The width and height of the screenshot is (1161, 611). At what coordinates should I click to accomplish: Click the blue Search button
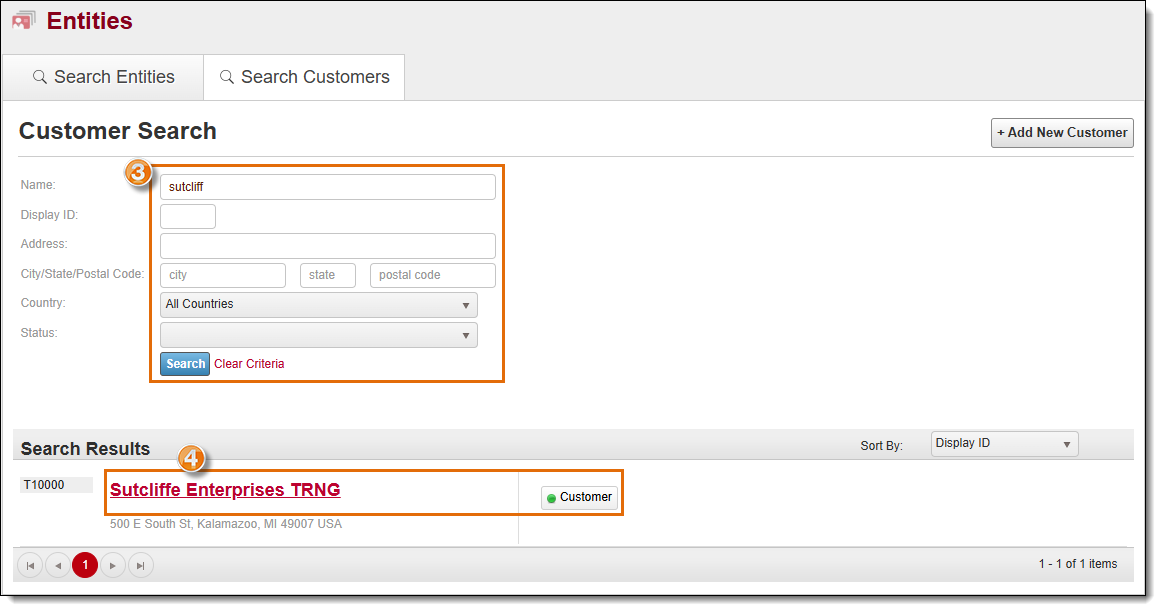click(x=185, y=364)
